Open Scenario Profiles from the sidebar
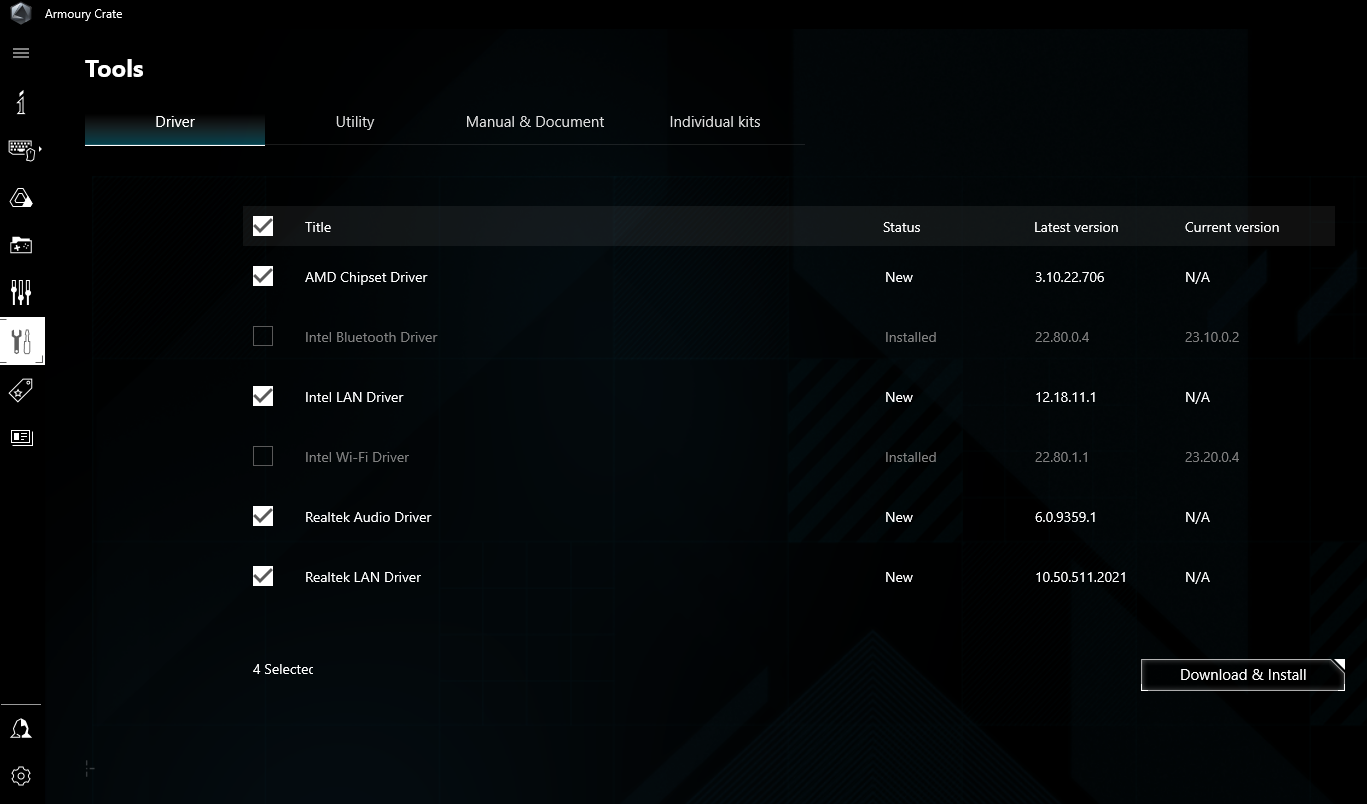 pyautogui.click(x=21, y=292)
